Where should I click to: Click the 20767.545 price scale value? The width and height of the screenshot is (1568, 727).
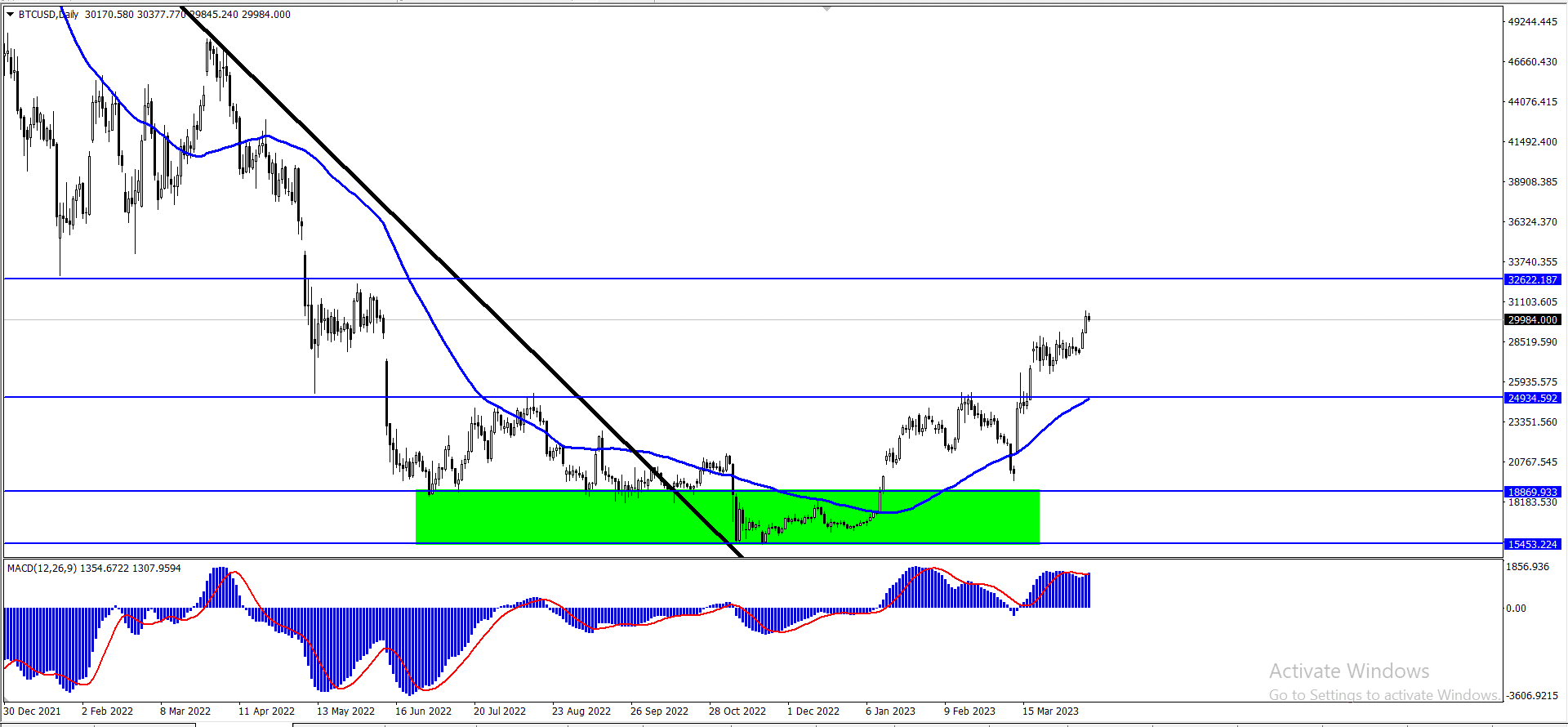pos(1532,462)
